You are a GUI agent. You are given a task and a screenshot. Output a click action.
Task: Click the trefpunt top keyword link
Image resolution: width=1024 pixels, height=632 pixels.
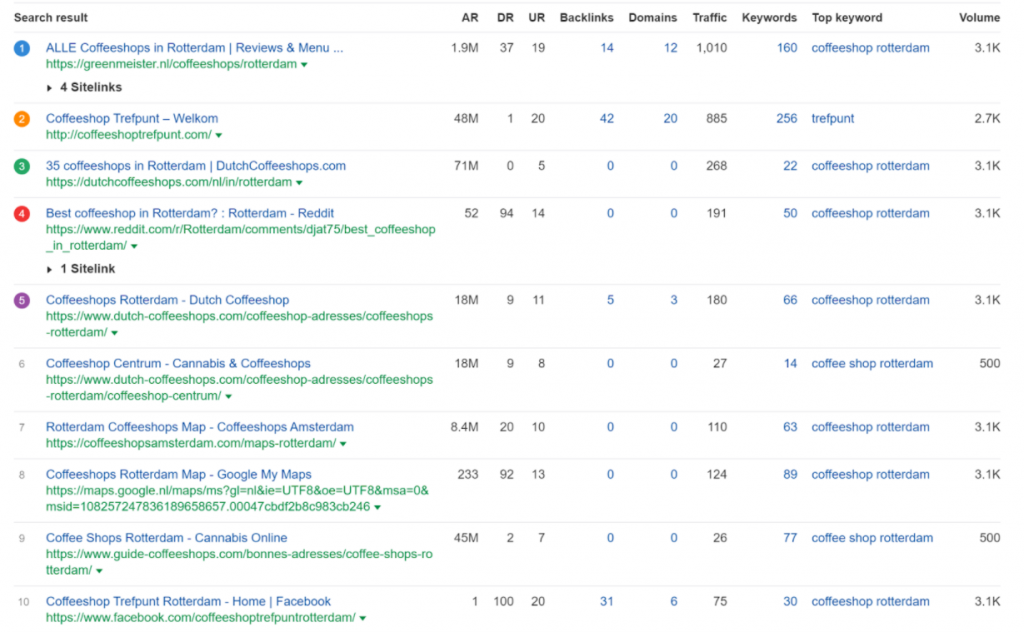coord(833,118)
